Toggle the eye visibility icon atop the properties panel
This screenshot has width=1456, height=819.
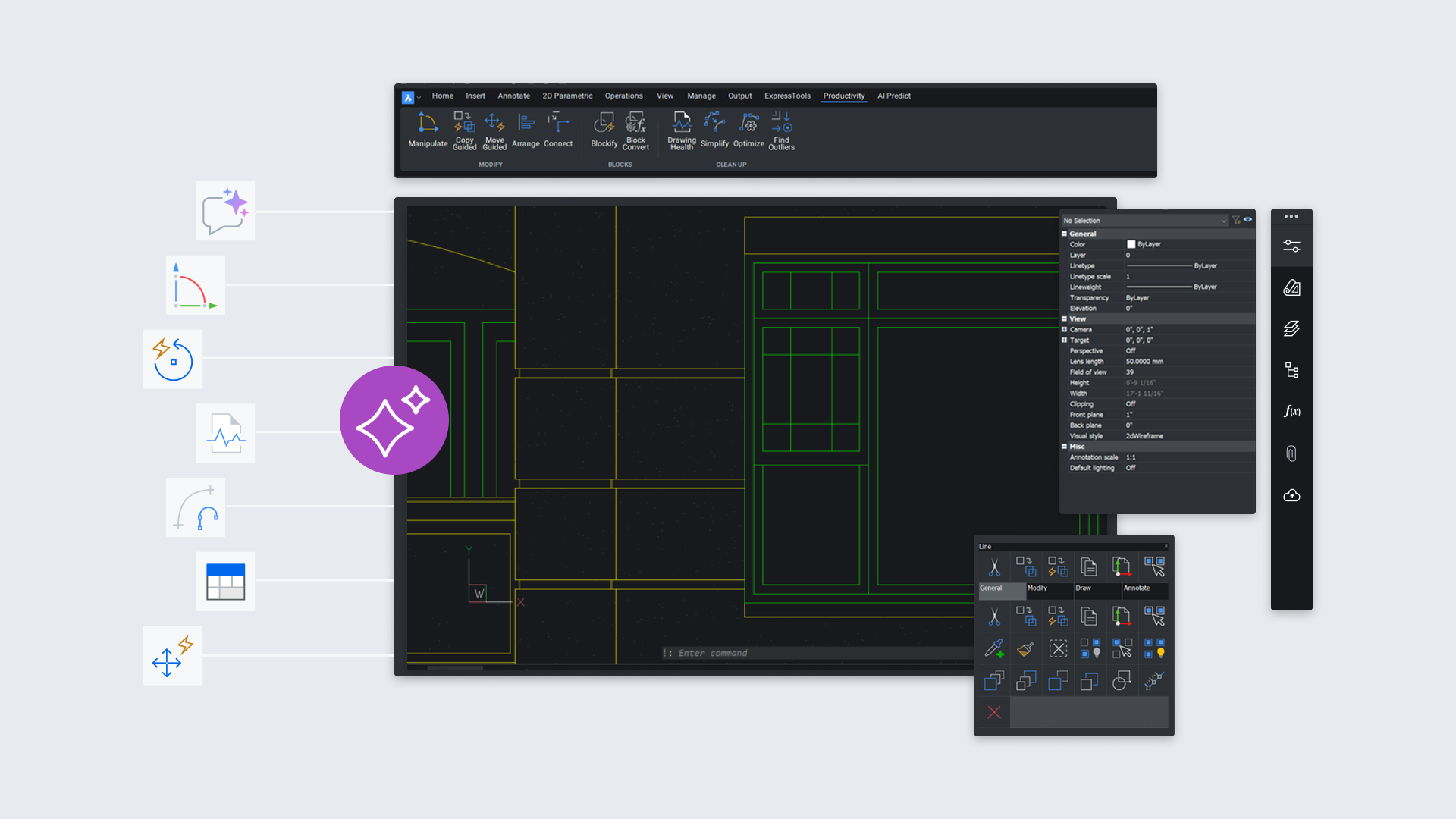pos(1248,219)
